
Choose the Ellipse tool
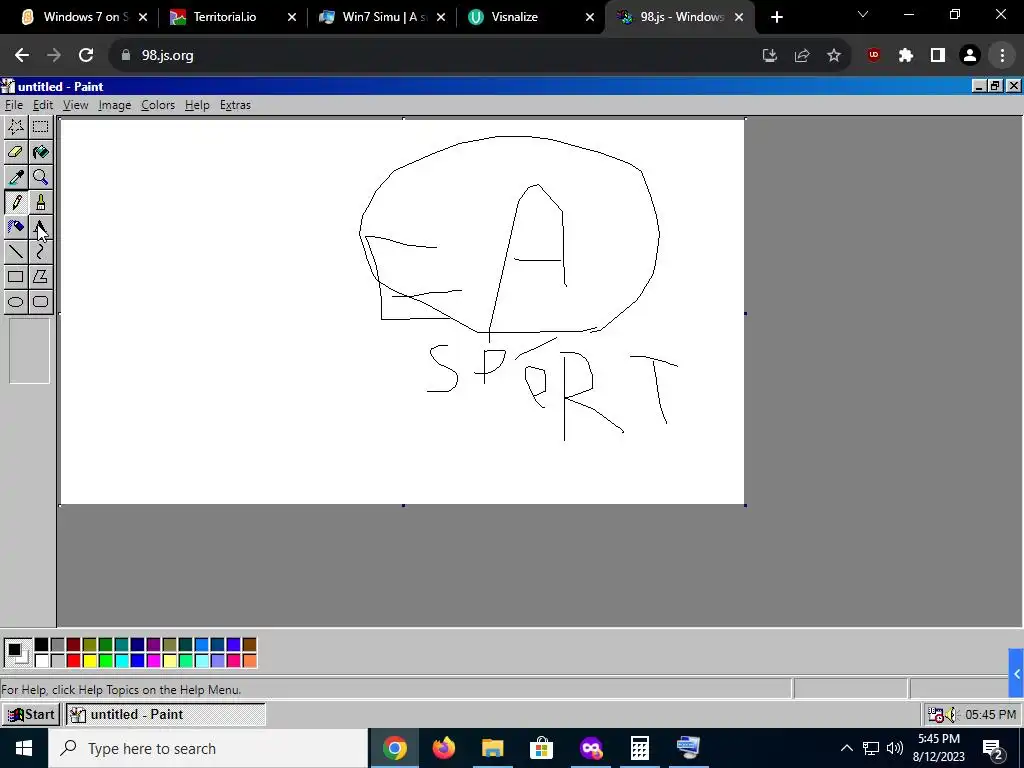[16, 302]
